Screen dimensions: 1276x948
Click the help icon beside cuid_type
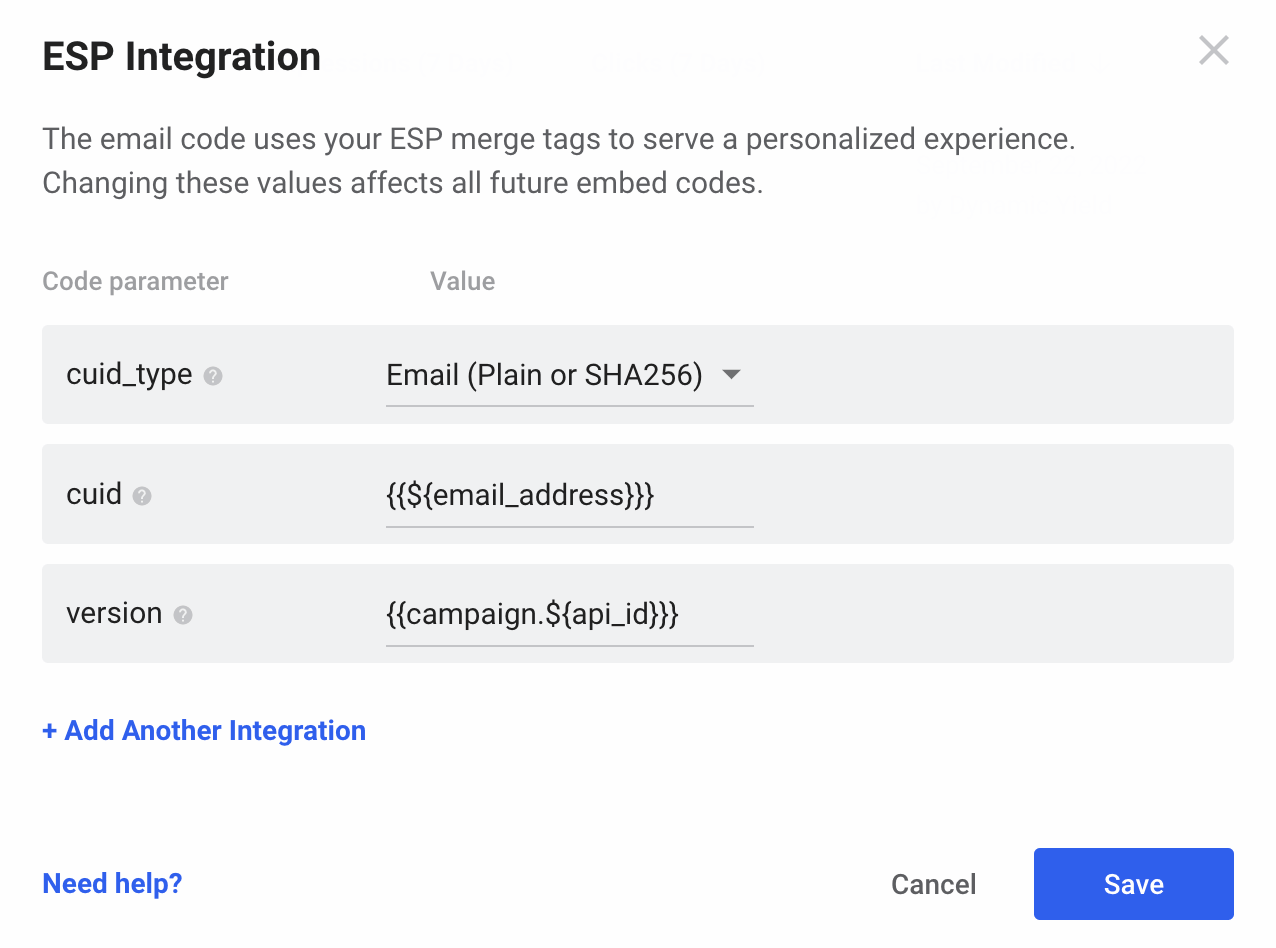pos(213,376)
